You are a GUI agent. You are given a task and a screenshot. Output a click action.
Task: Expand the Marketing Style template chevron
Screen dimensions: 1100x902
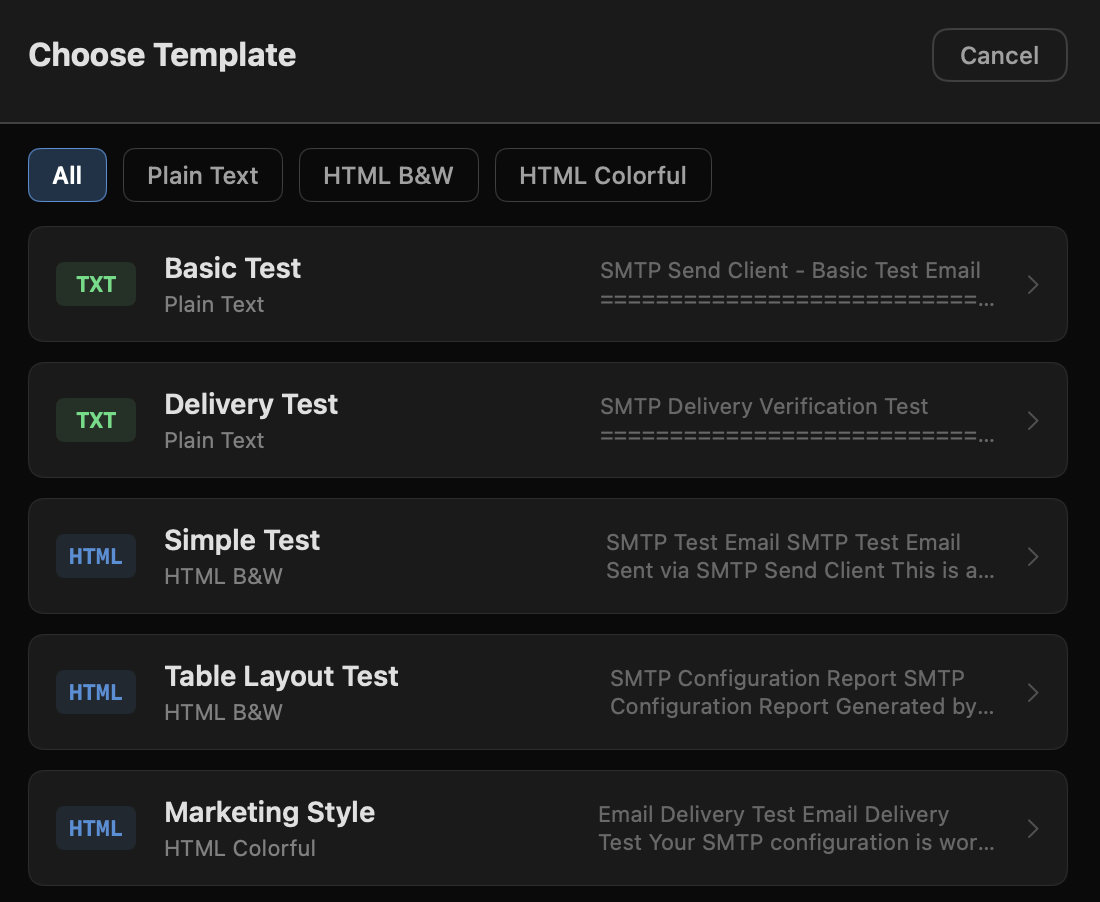pos(1033,828)
